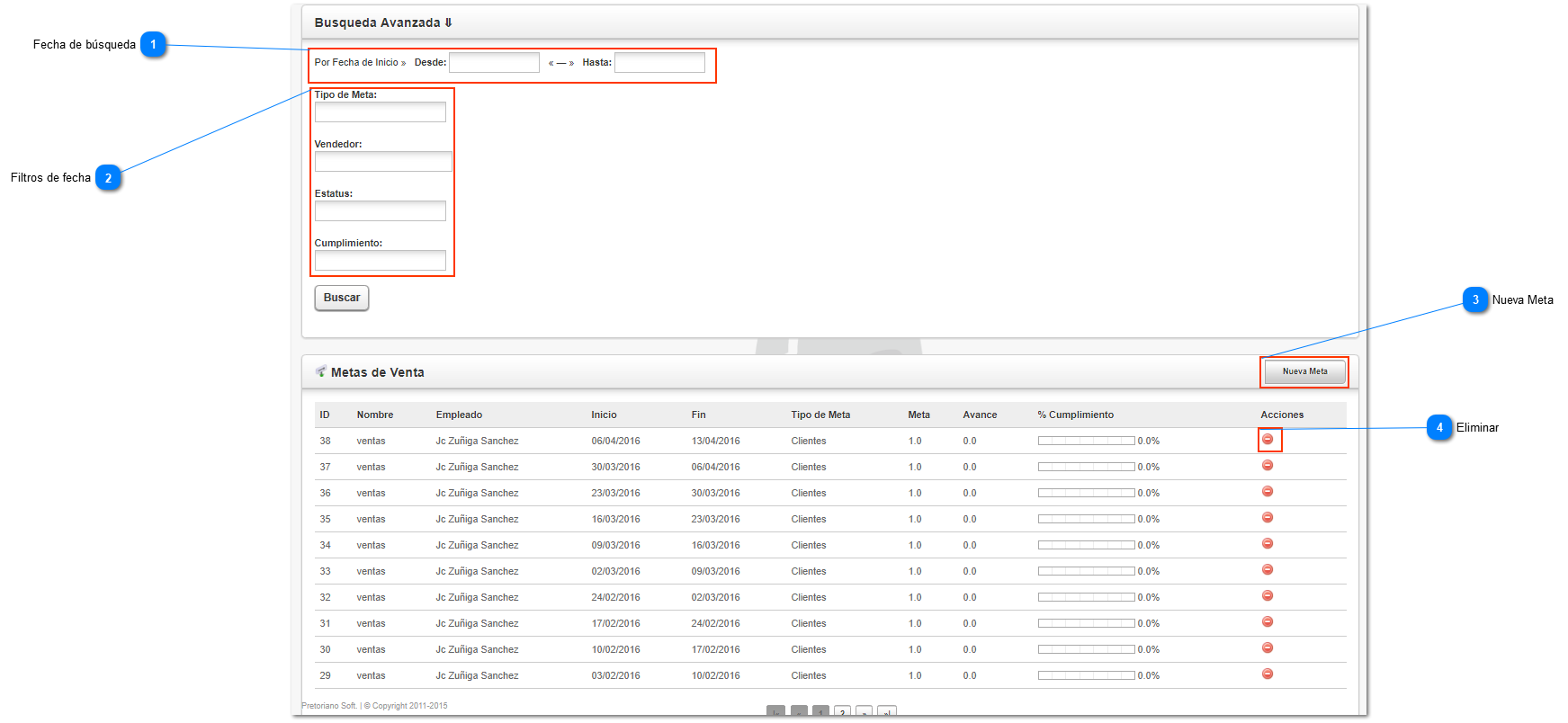Select the ID cell 38
The image size is (1568, 723).
point(325,441)
